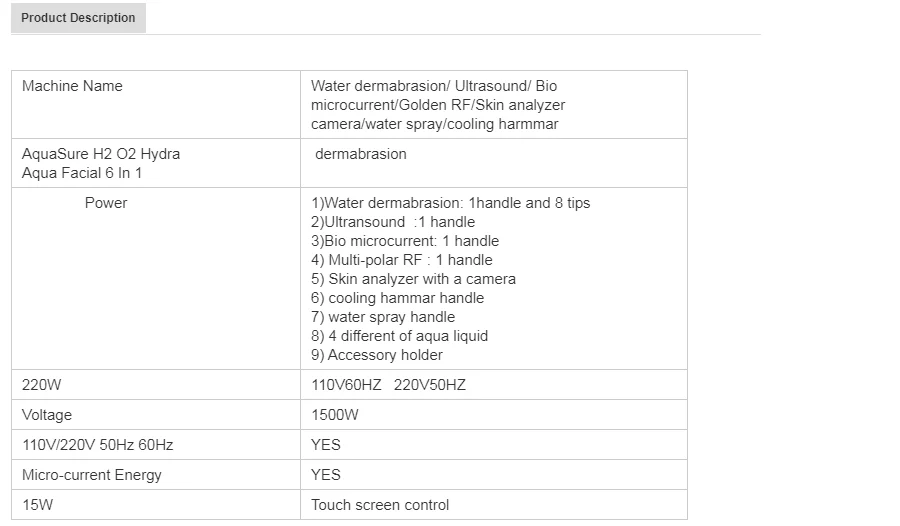900x526 pixels.
Task: Click the Accessory holder line
Action: [377, 355]
